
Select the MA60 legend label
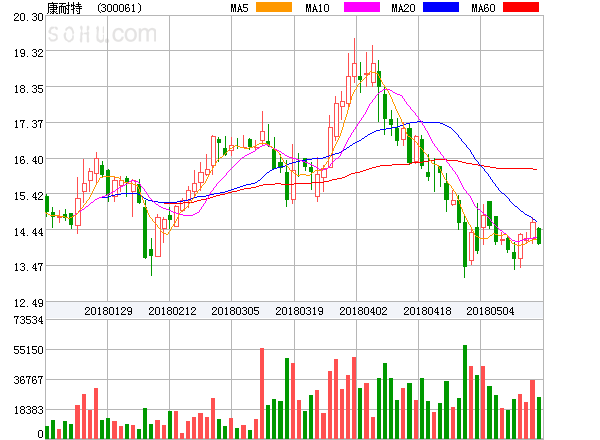point(483,8)
